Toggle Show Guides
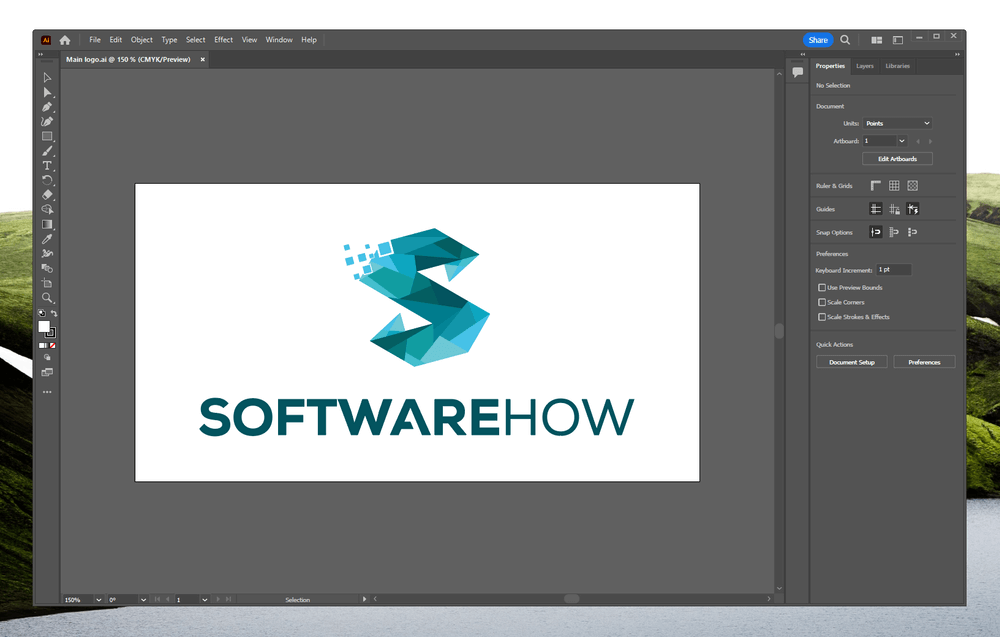 876,209
